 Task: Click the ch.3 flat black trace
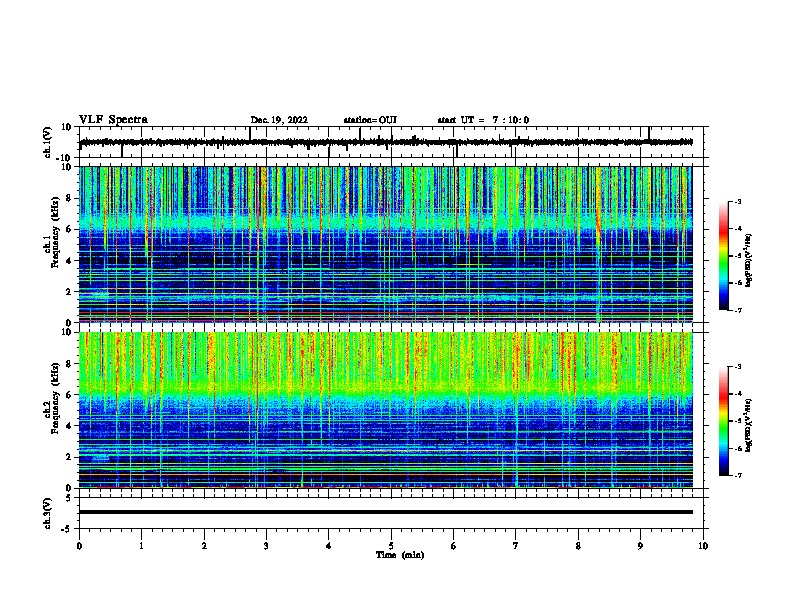tap(386, 512)
